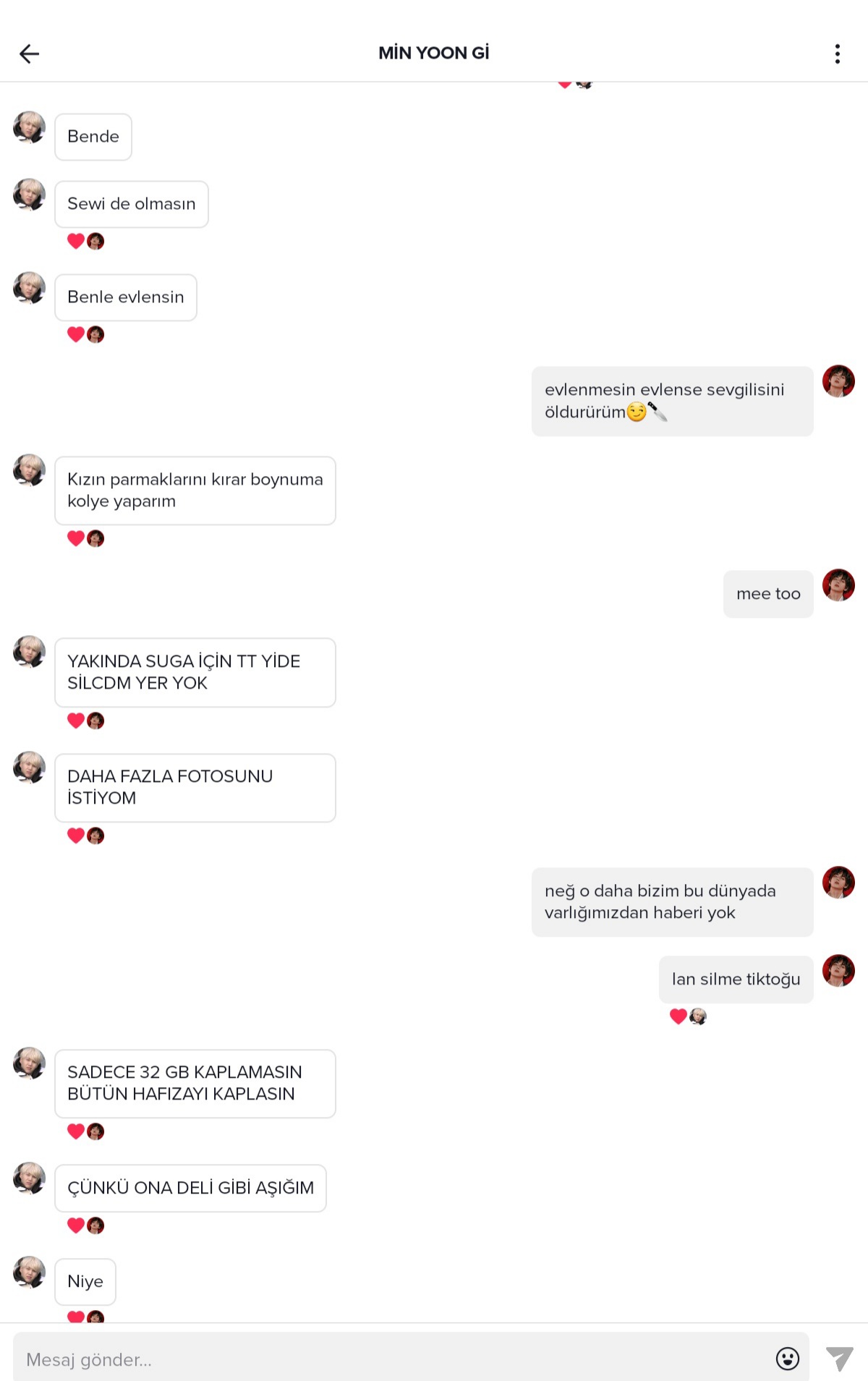Tap your avatar beside "mee too" message
The width and height of the screenshot is (868, 1381).
point(838,585)
